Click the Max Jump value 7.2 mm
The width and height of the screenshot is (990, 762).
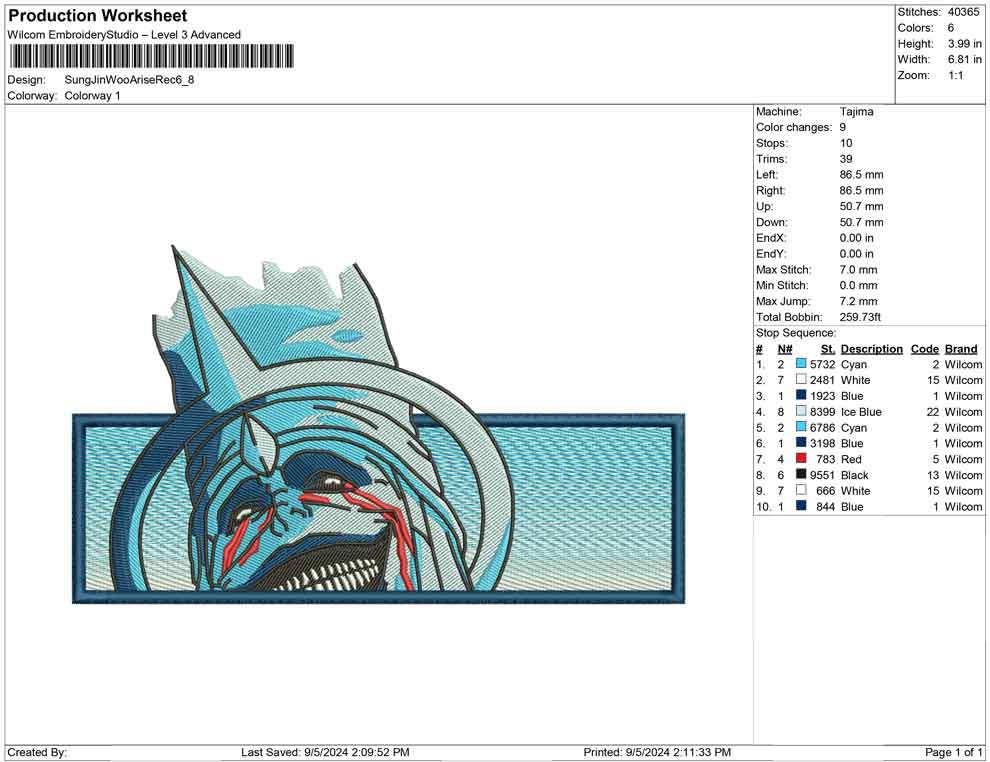[859, 301]
